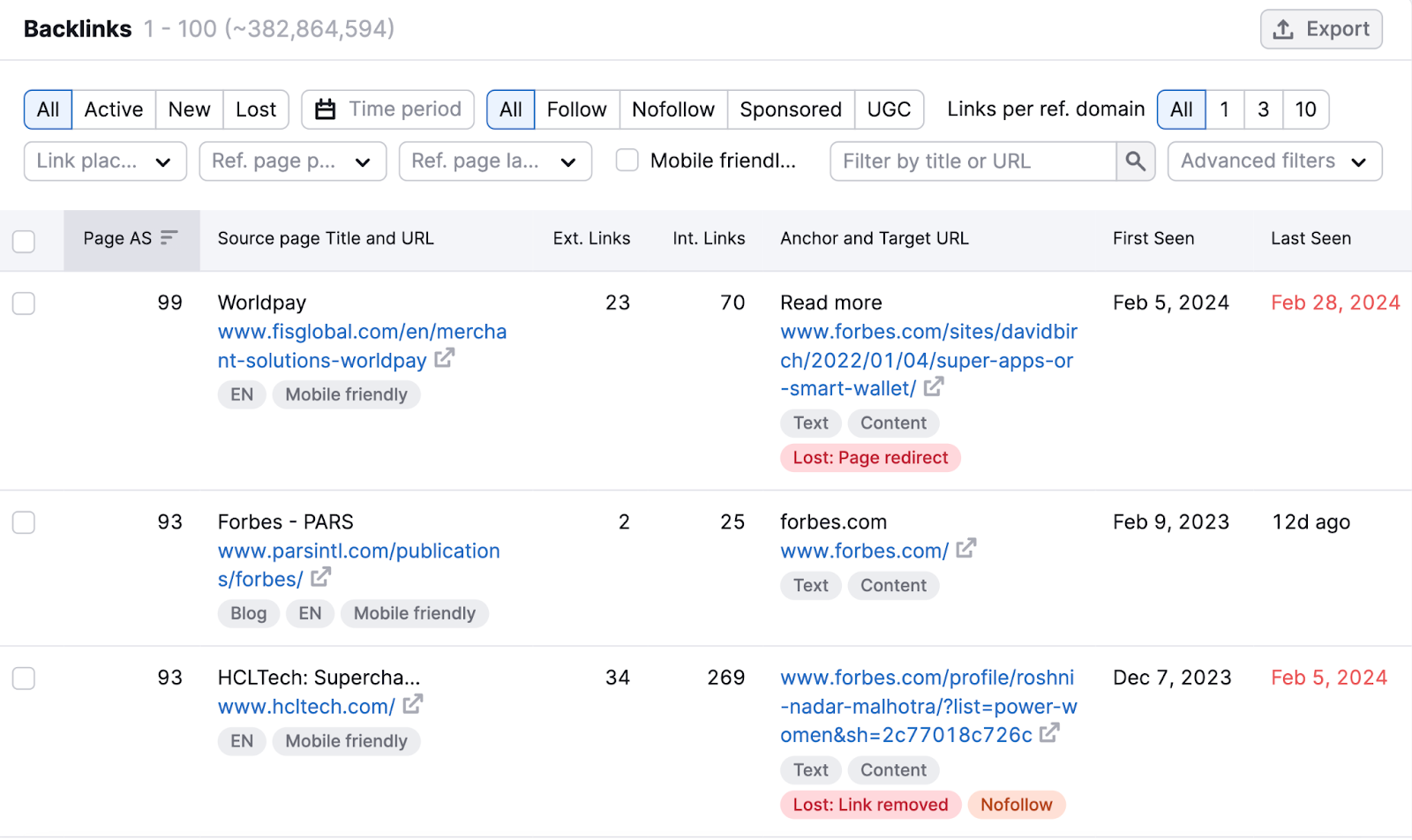The width and height of the screenshot is (1412, 840).
Task: Click the Export button
Action: point(1321,29)
